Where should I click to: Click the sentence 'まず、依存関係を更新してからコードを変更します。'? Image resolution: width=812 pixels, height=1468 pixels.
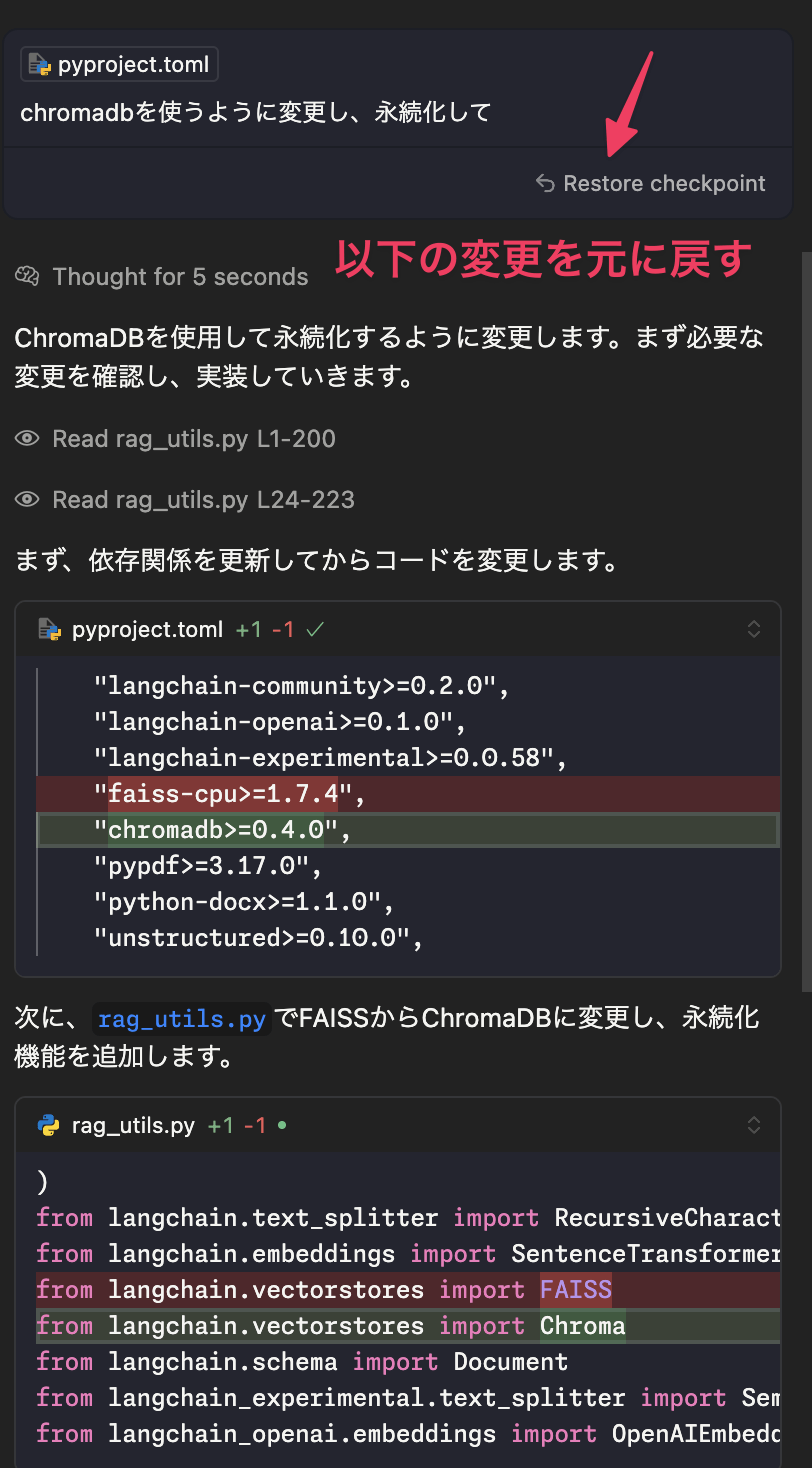point(316,560)
